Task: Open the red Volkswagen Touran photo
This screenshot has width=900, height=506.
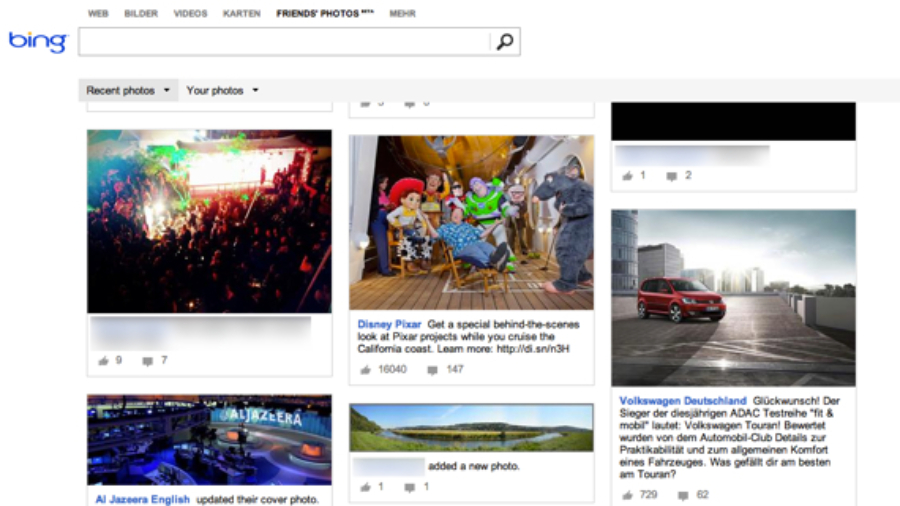Action: pyautogui.click(x=733, y=298)
